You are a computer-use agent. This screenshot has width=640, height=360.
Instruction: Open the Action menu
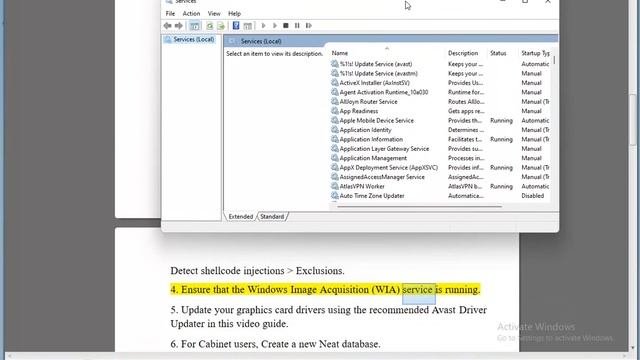coord(191,13)
